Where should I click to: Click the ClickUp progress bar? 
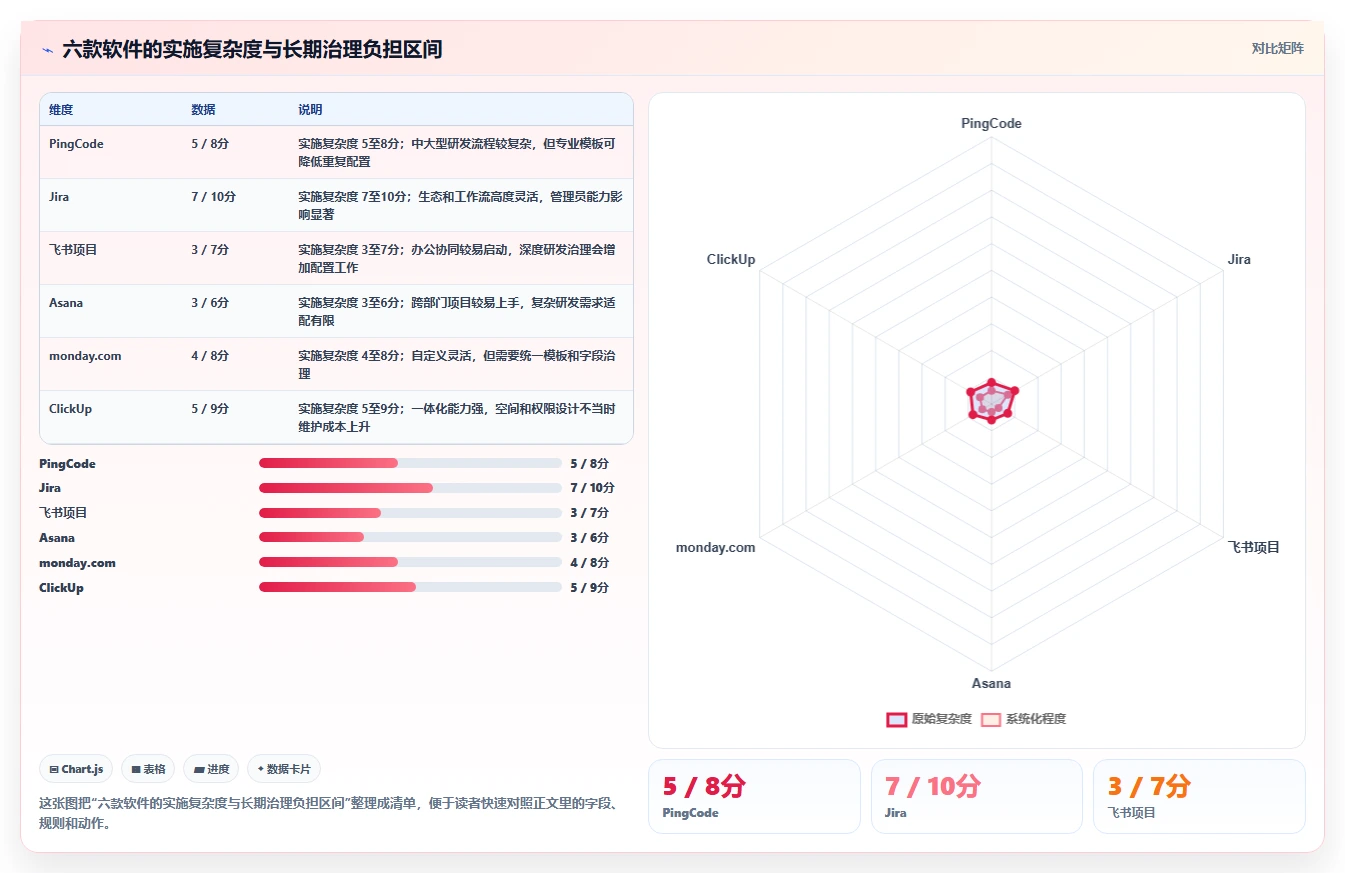[x=410, y=587]
